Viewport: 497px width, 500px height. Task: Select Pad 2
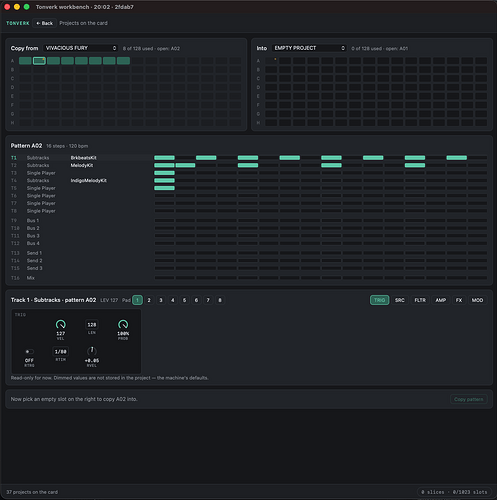[149, 300]
